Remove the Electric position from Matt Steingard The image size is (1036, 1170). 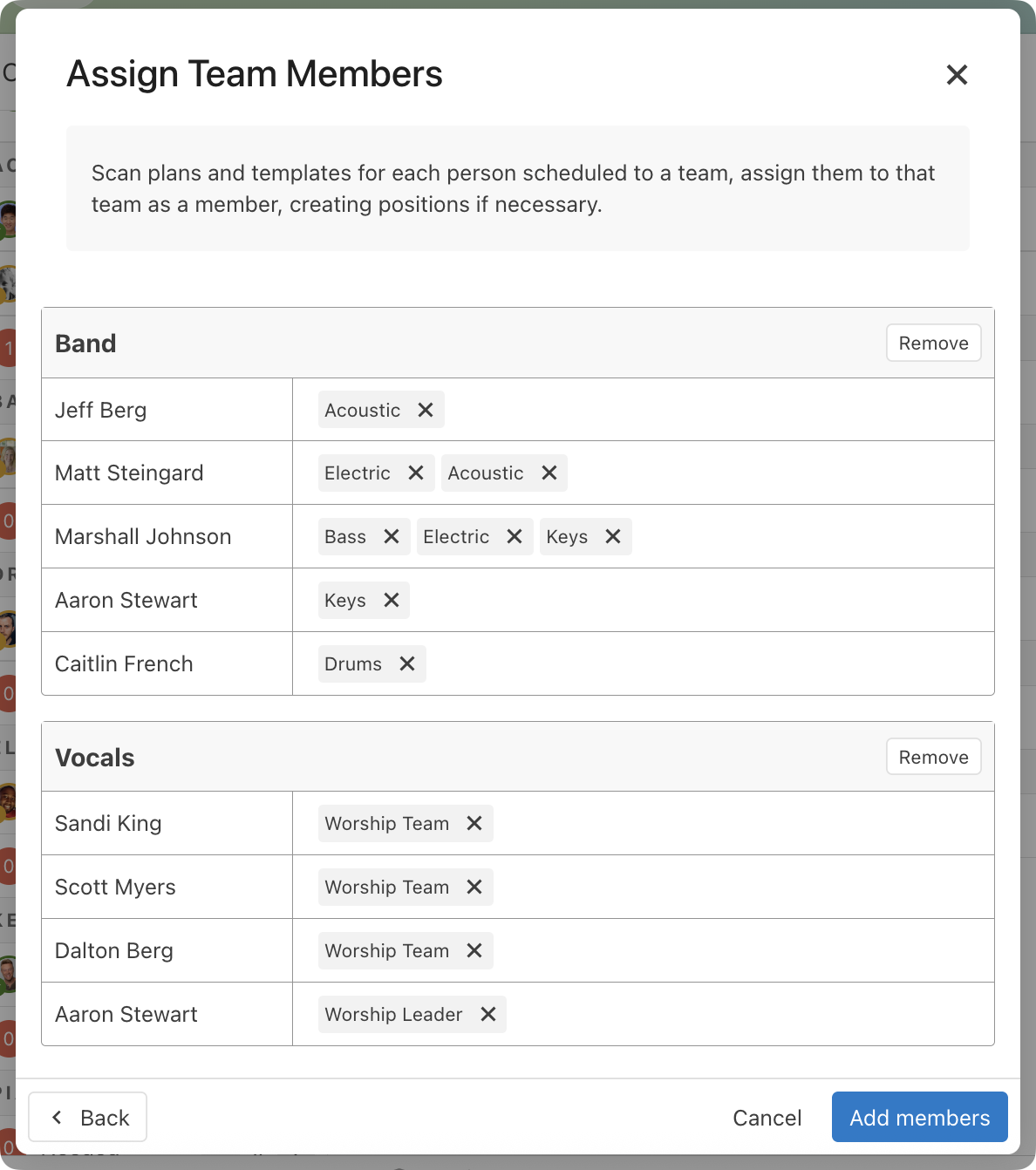[x=415, y=473]
